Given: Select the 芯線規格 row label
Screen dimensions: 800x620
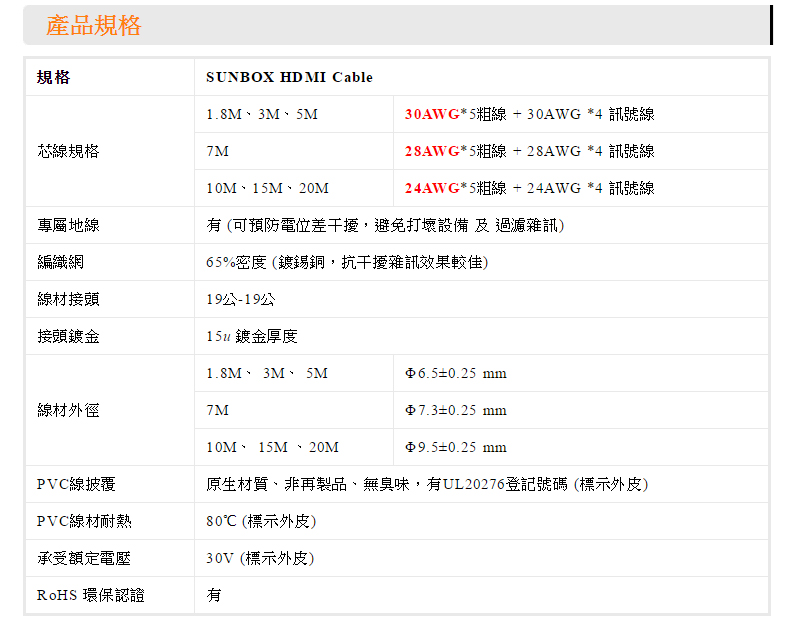Looking at the screenshot, I should click(68, 151).
